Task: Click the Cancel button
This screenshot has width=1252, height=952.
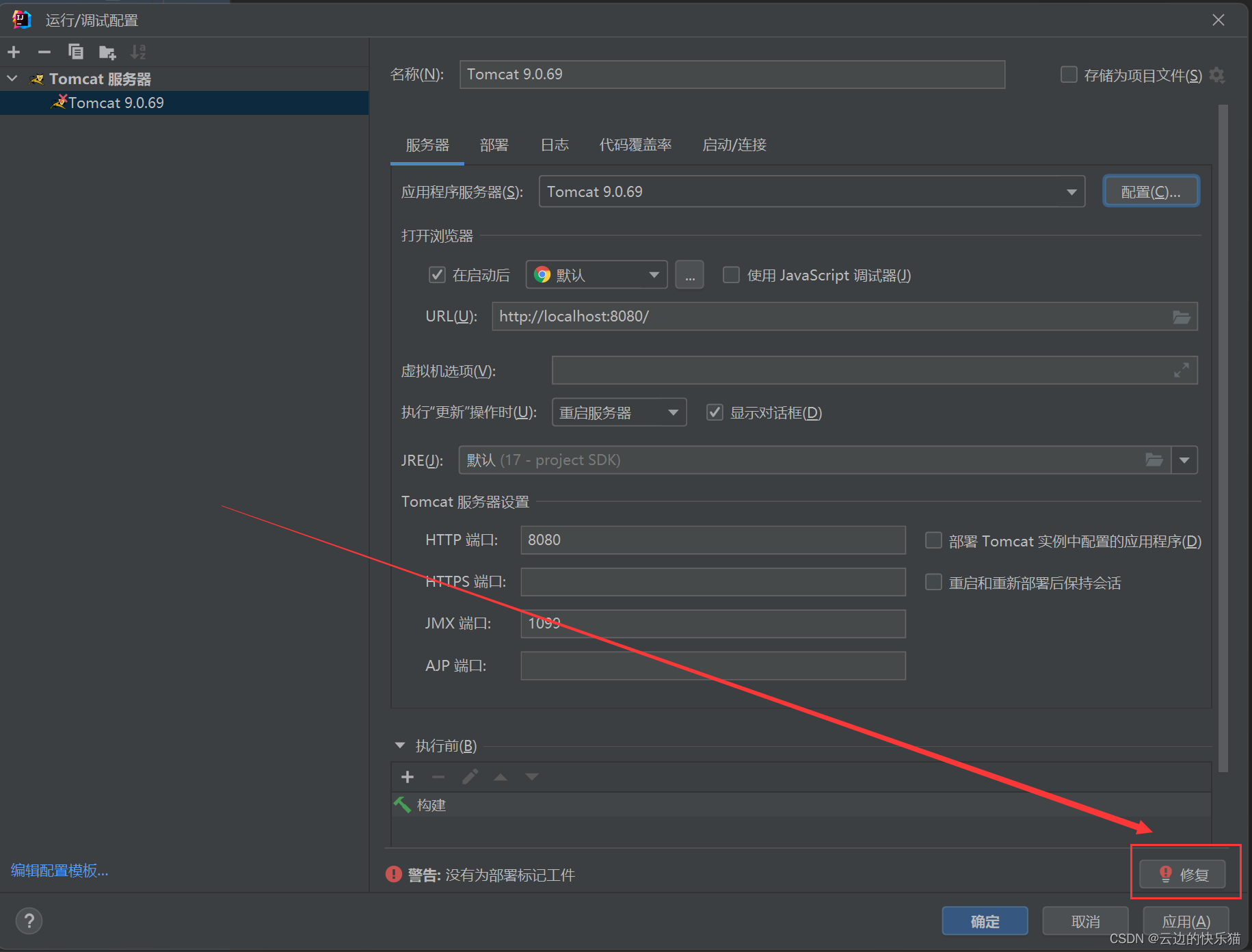Action: point(1085,921)
